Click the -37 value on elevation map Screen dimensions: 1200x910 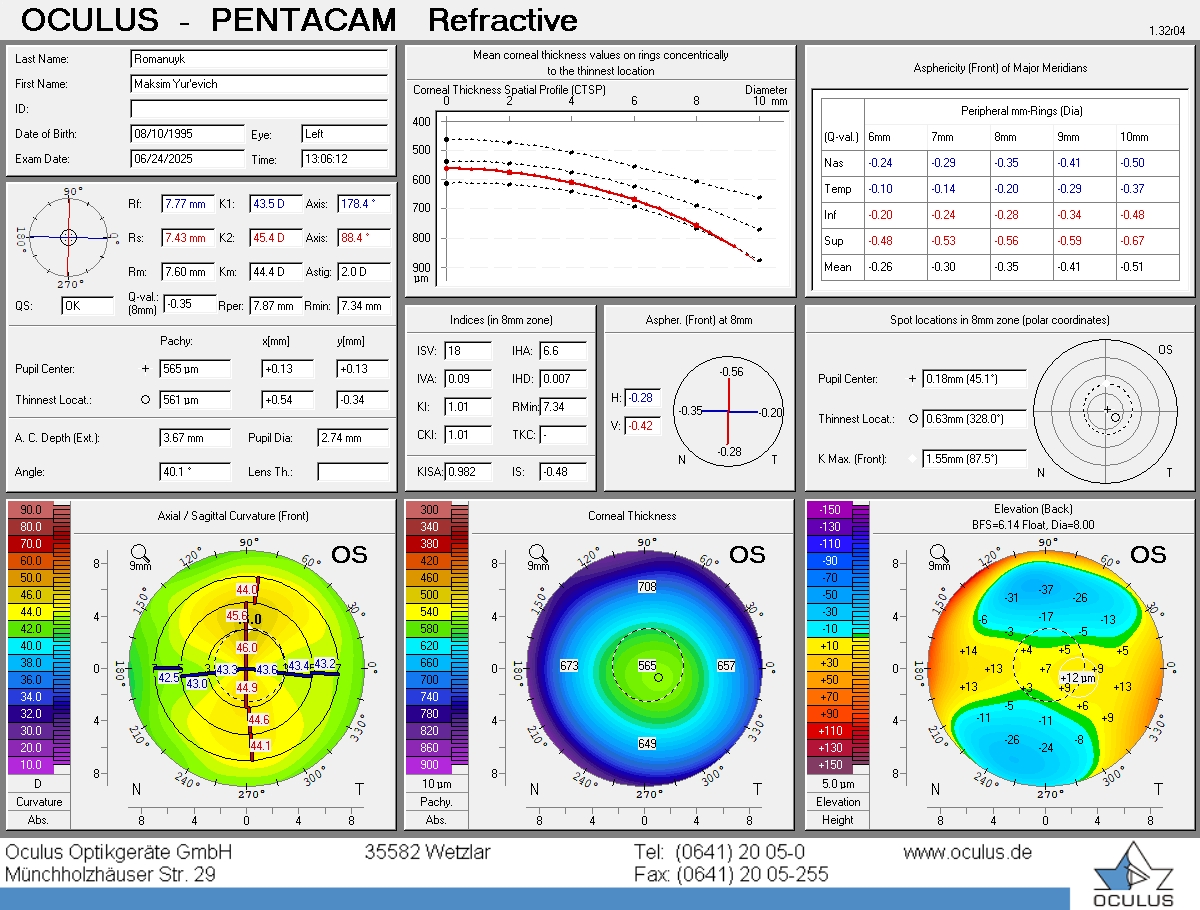tap(1046, 589)
